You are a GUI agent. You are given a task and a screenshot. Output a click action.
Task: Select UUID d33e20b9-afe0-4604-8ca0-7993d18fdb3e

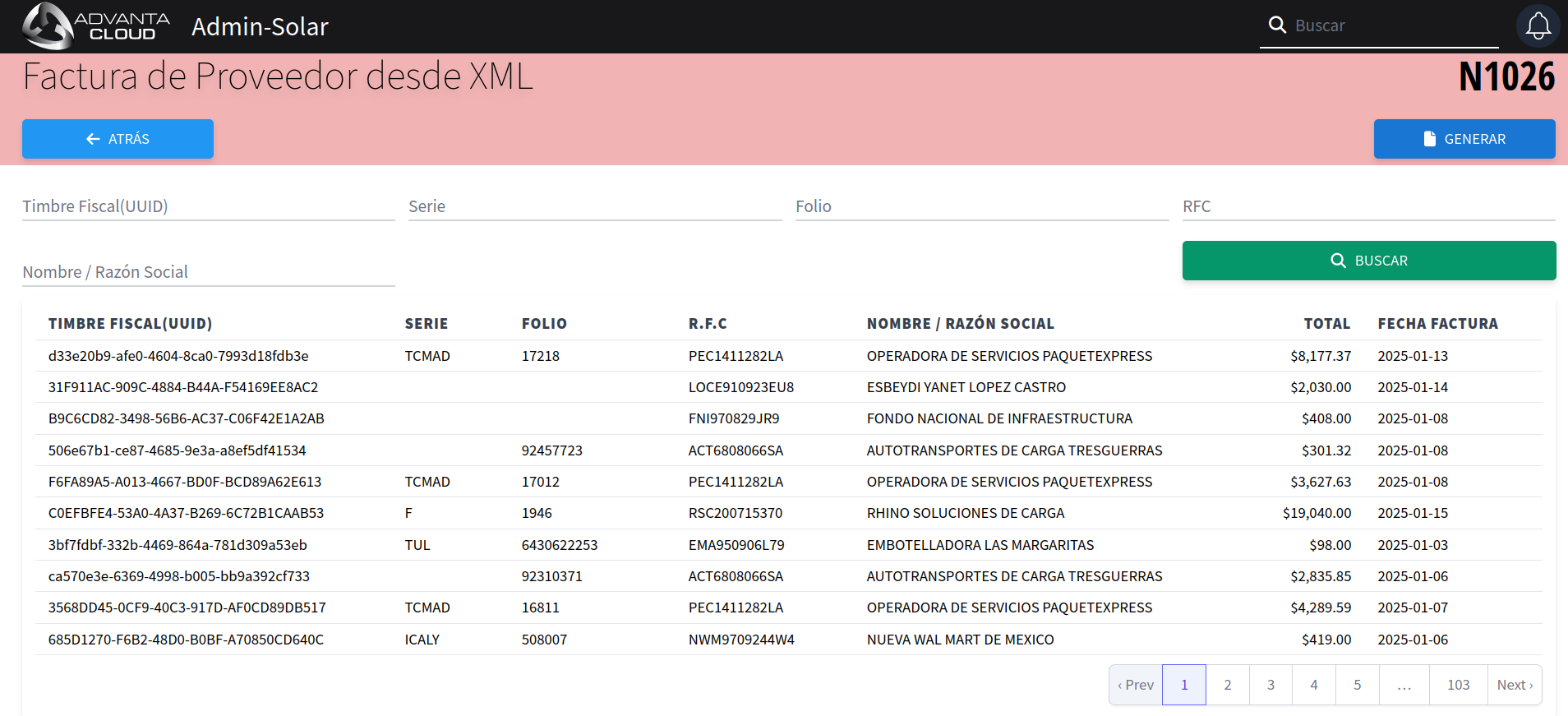[x=178, y=356]
